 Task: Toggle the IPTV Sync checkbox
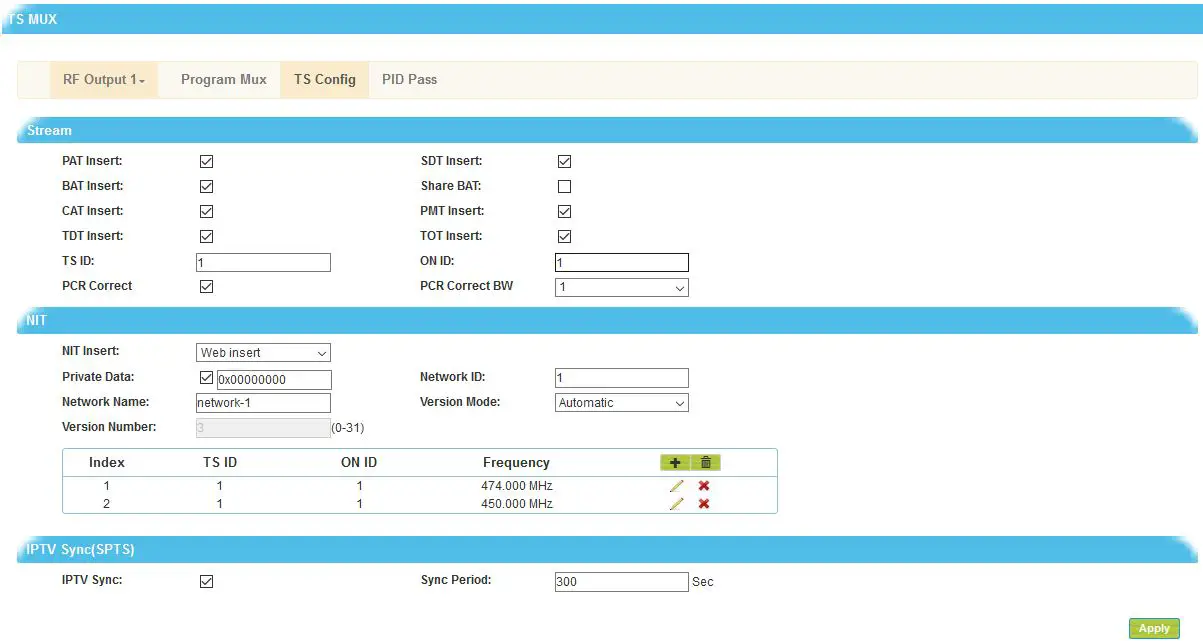[x=207, y=581]
